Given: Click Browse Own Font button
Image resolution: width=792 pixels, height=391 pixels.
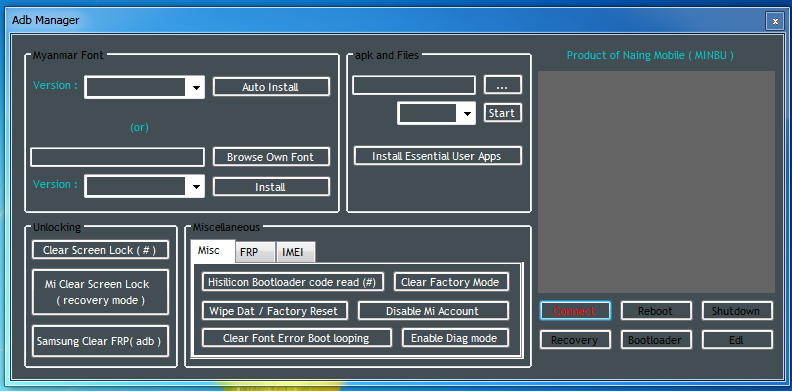Looking at the screenshot, I should [271, 157].
